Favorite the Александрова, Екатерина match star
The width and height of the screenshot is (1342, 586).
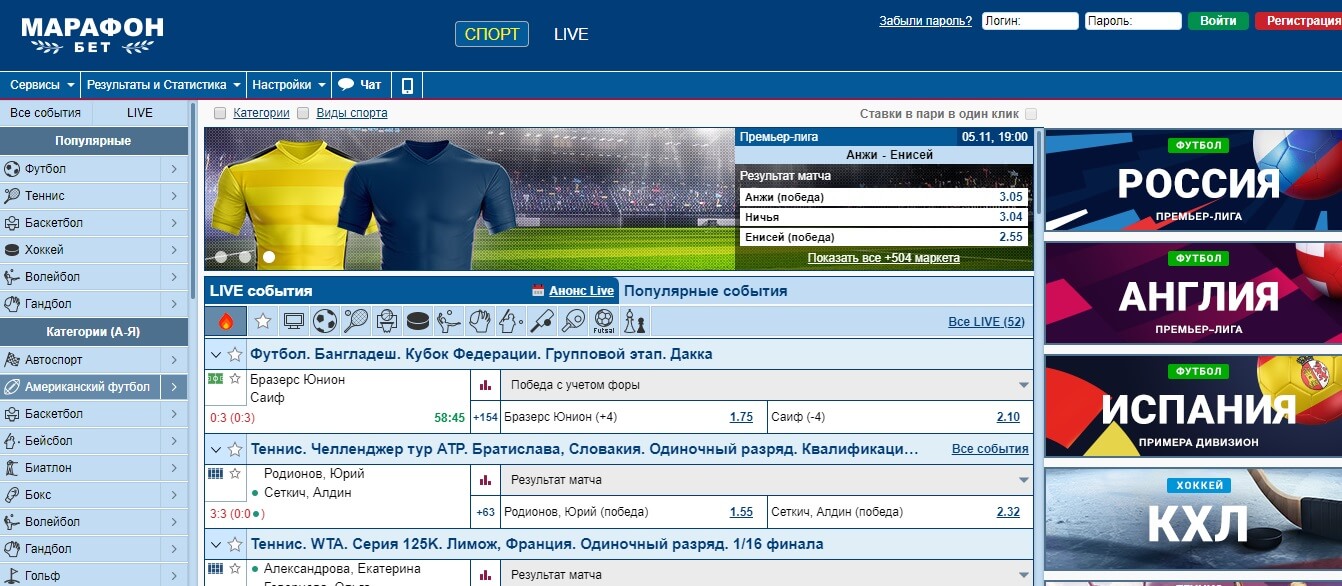click(x=235, y=569)
